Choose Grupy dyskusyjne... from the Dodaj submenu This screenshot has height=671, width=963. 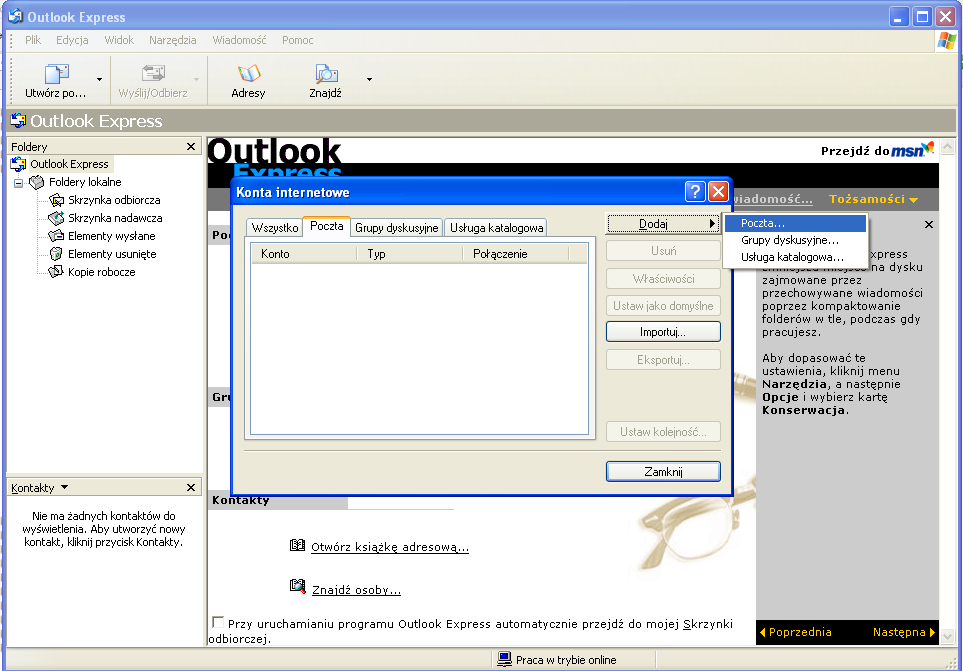(x=795, y=240)
